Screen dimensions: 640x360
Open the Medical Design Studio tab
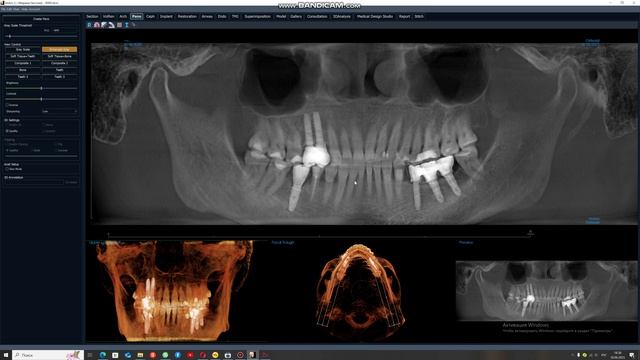point(375,16)
